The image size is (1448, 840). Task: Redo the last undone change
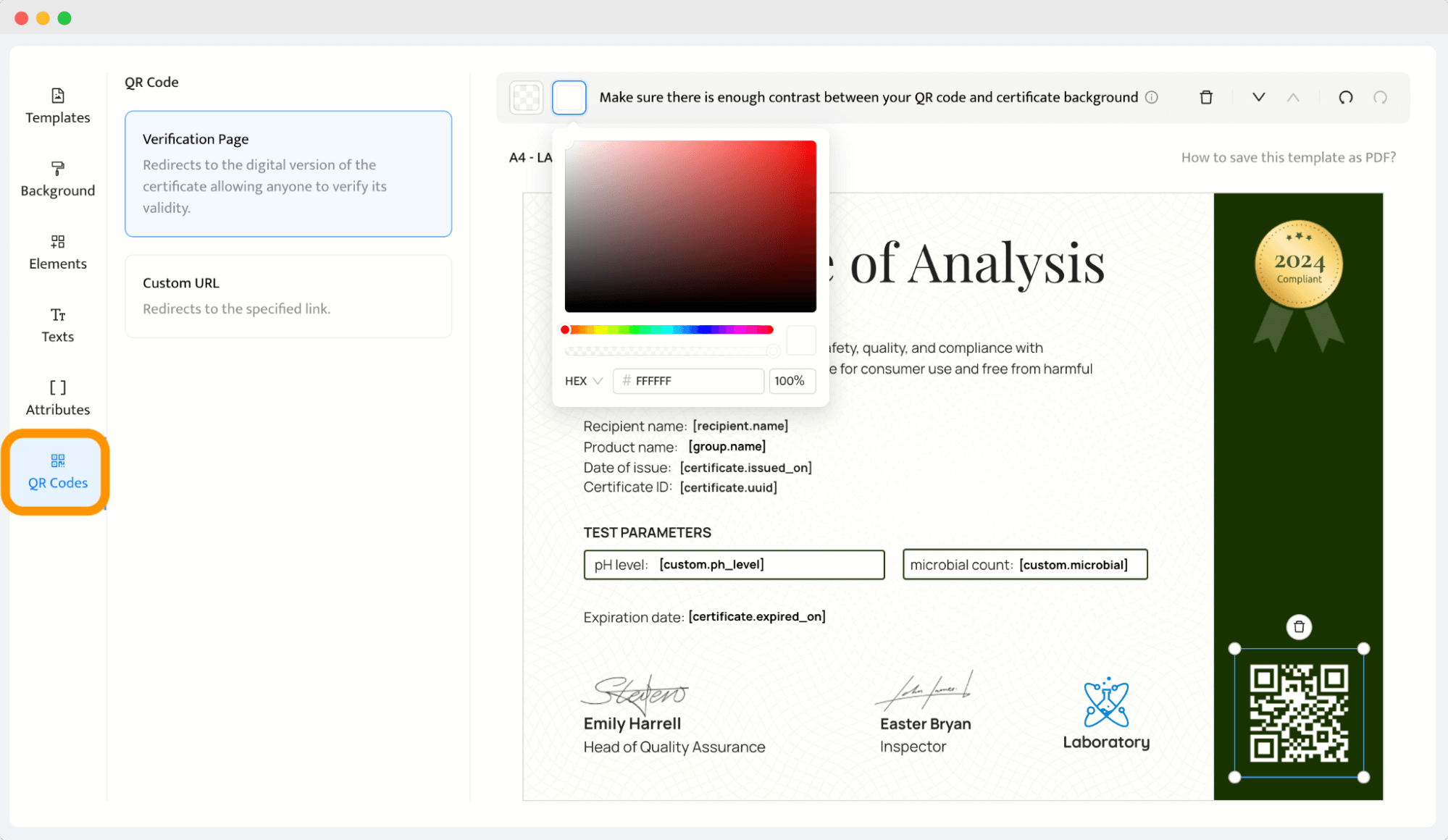tap(1381, 97)
